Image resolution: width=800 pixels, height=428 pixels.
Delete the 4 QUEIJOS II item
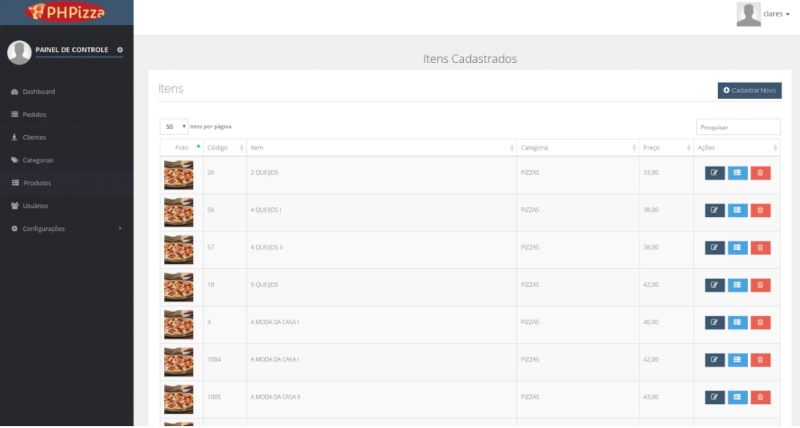[x=761, y=247]
